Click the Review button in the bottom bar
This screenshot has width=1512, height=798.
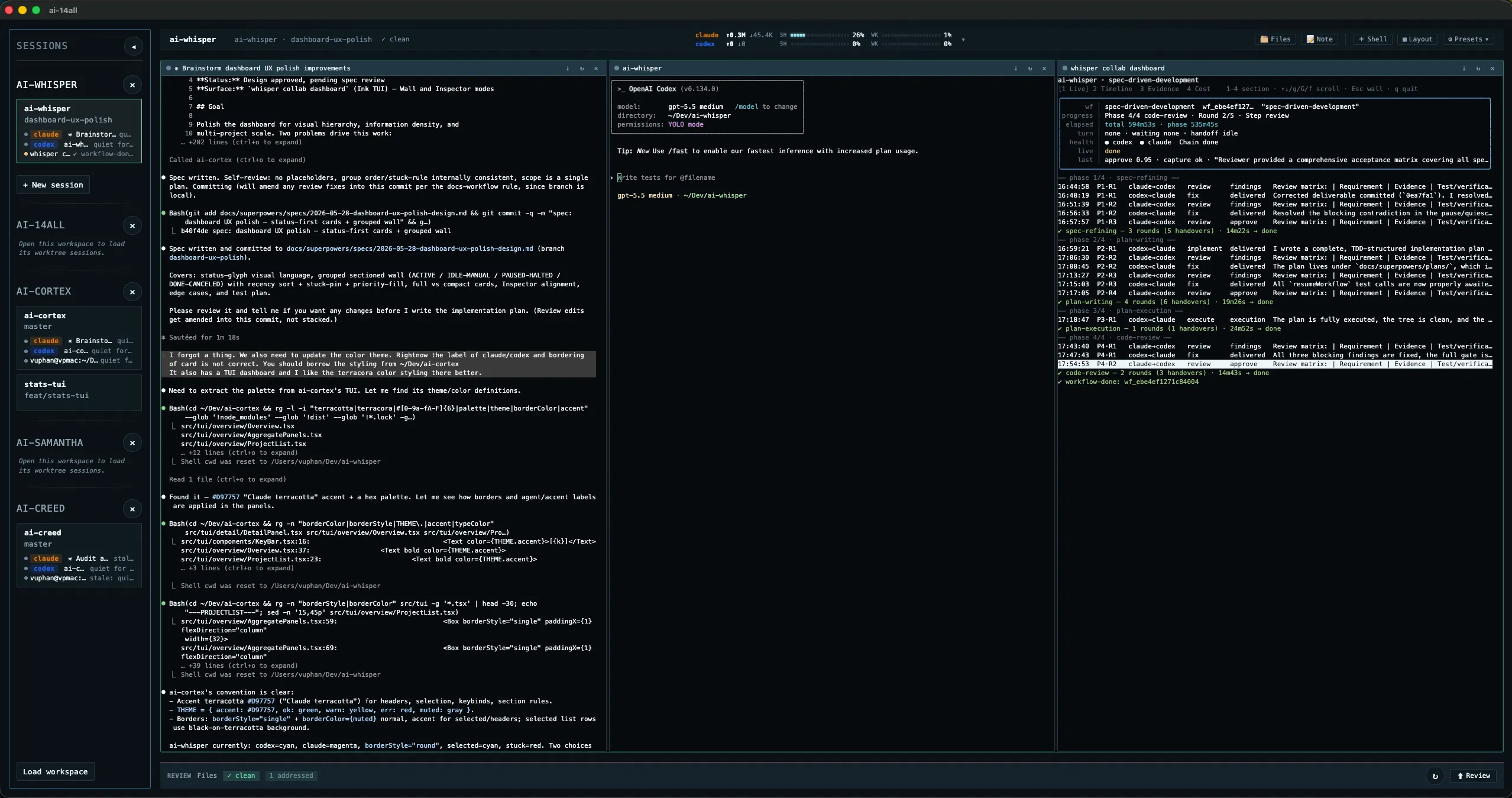tap(1474, 776)
